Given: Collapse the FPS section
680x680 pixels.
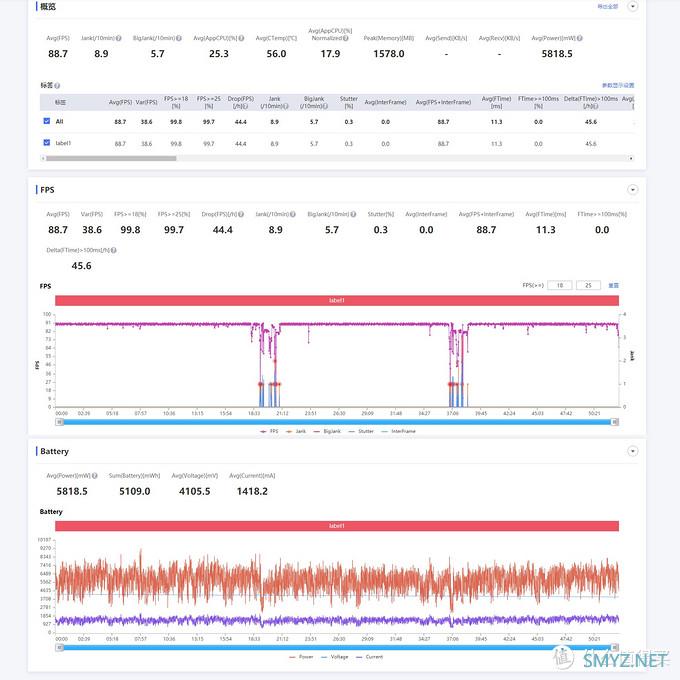Looking at the screenshot, I should pos(633,190).
